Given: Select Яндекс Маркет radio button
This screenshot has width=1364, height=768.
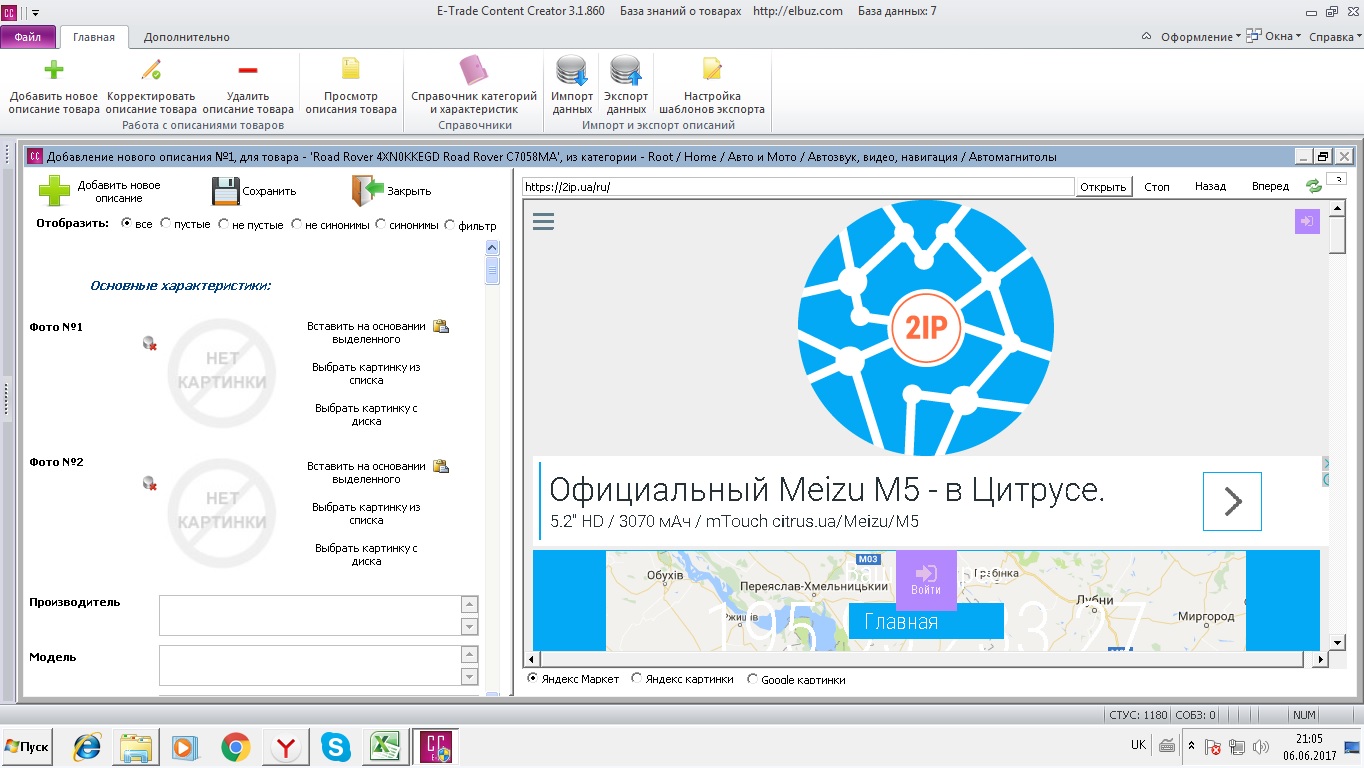Looking at the screenshot, I should coord(532,678).
